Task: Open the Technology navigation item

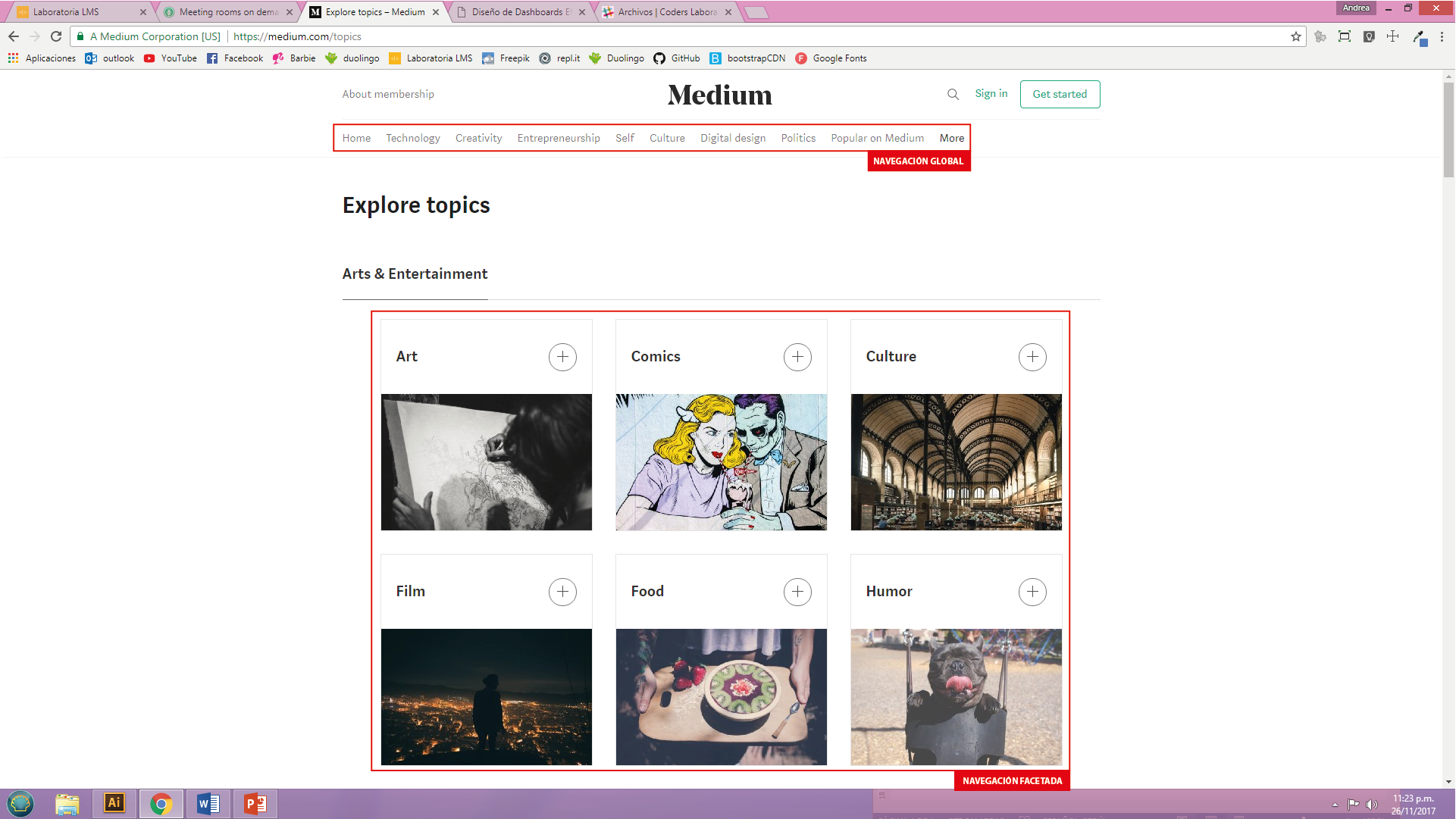Action: click(x=412, y=138)
